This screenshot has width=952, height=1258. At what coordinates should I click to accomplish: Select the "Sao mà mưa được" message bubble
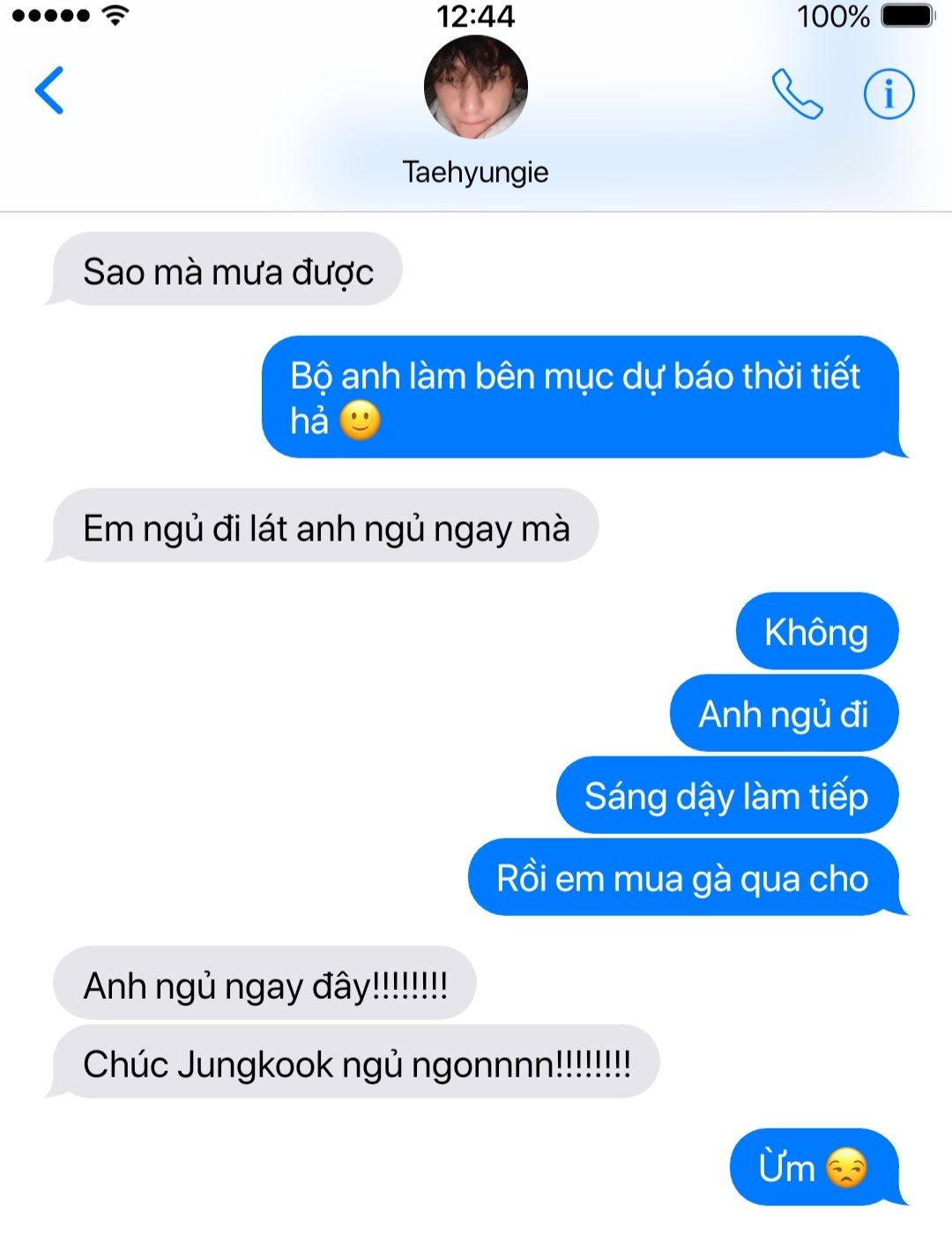(x=224, y=270)
